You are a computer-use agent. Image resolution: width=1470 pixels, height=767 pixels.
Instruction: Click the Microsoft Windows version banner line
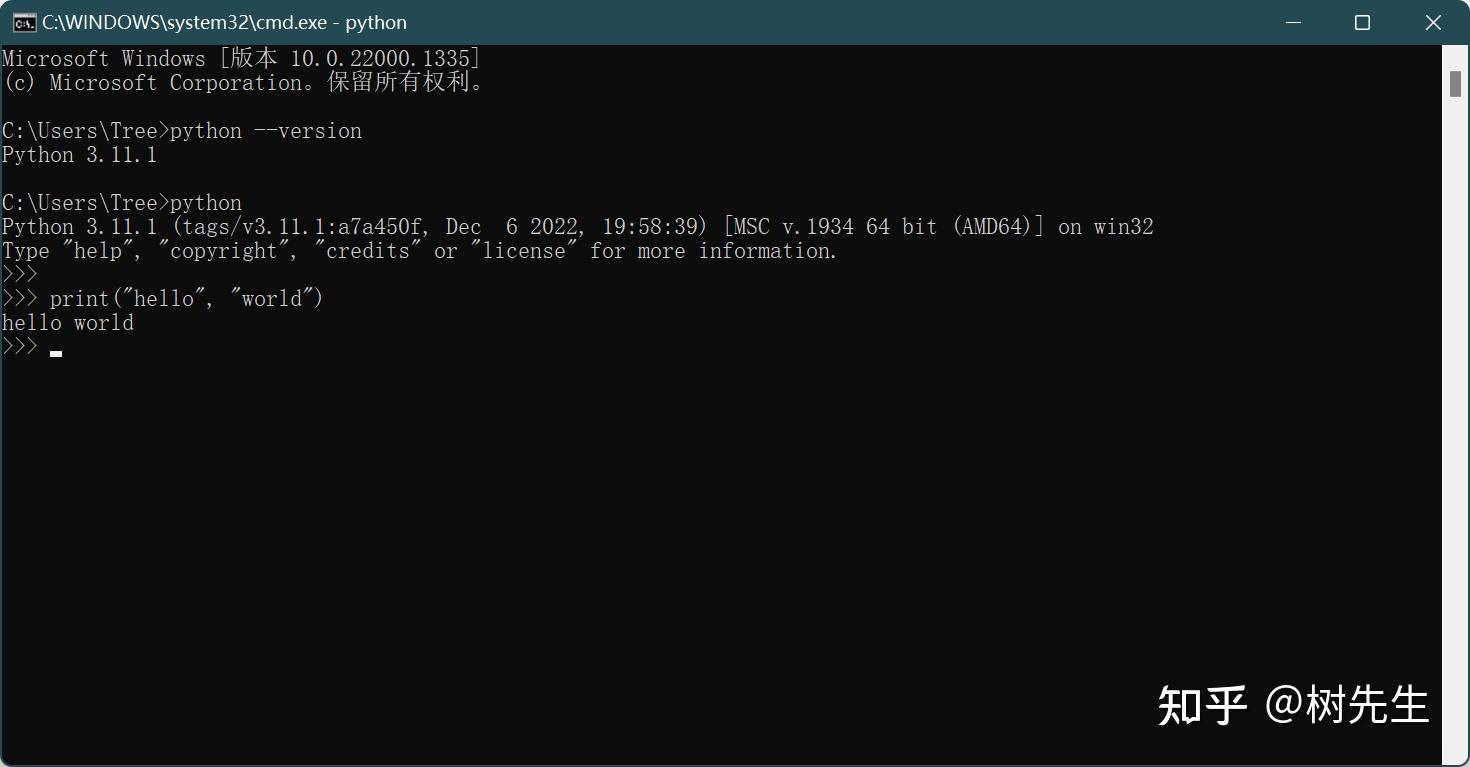(240, 58)
